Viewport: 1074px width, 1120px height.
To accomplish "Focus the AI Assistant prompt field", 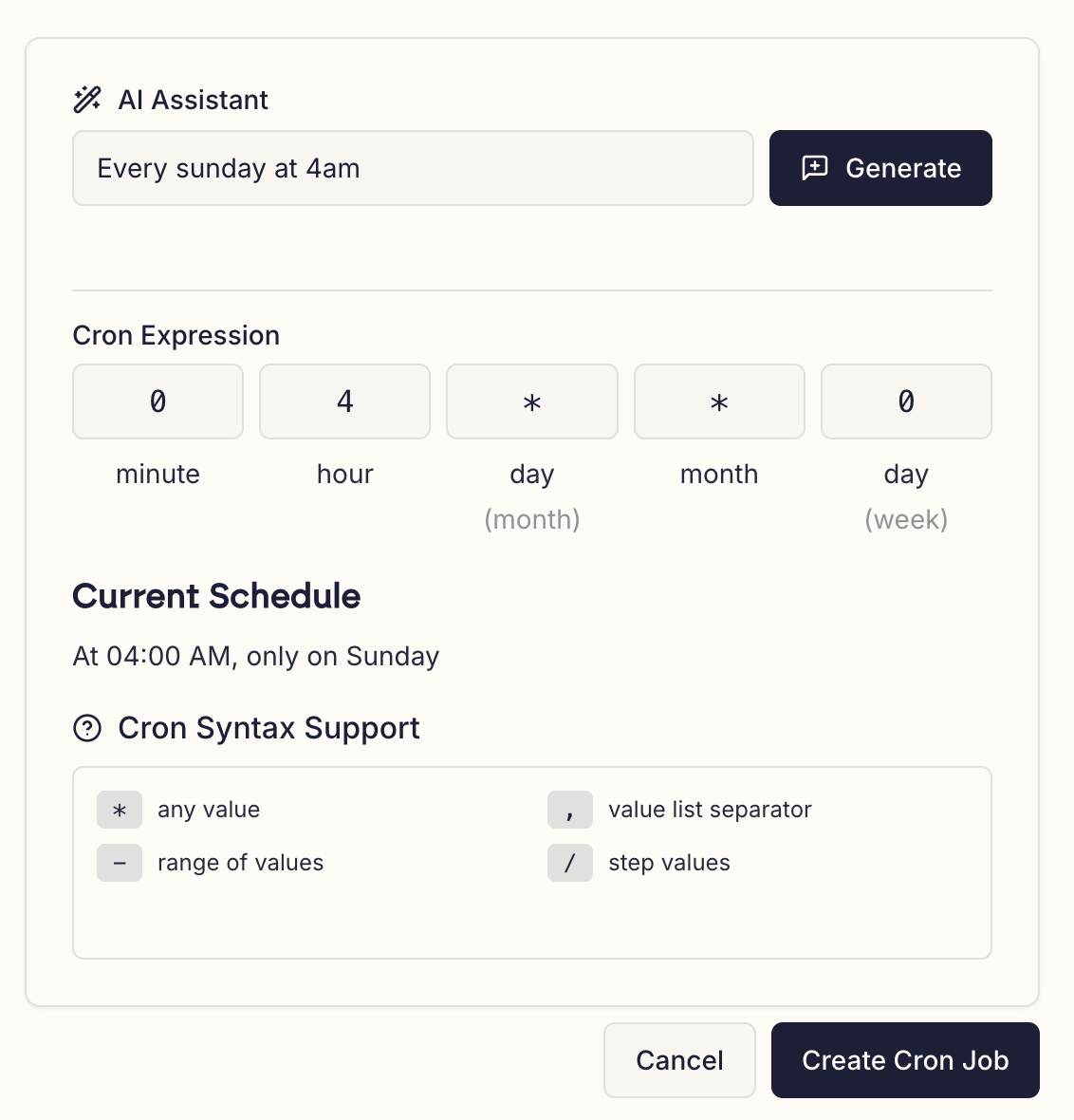I will 413,168.
